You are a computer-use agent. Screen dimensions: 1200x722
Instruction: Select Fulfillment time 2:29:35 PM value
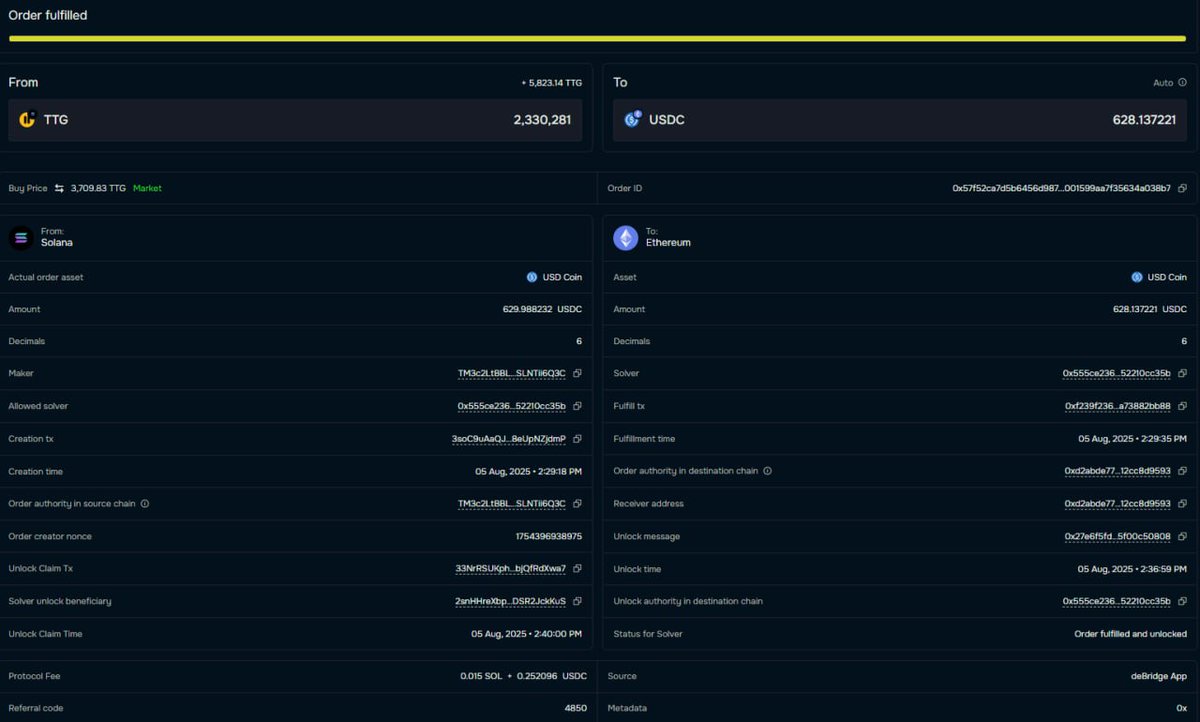[1132, 439]
